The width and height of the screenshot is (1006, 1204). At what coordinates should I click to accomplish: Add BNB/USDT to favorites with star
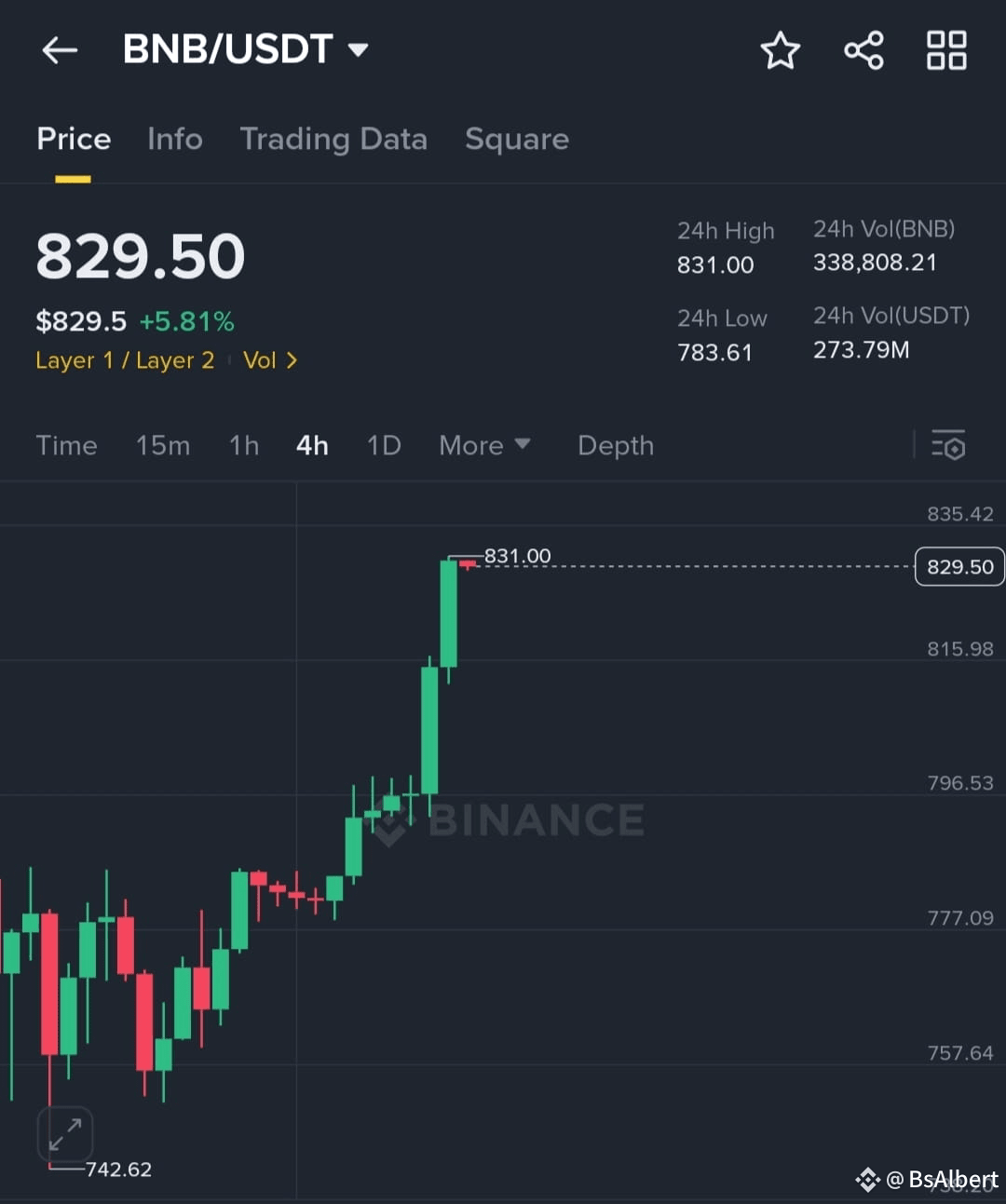(x=780, y=50)
